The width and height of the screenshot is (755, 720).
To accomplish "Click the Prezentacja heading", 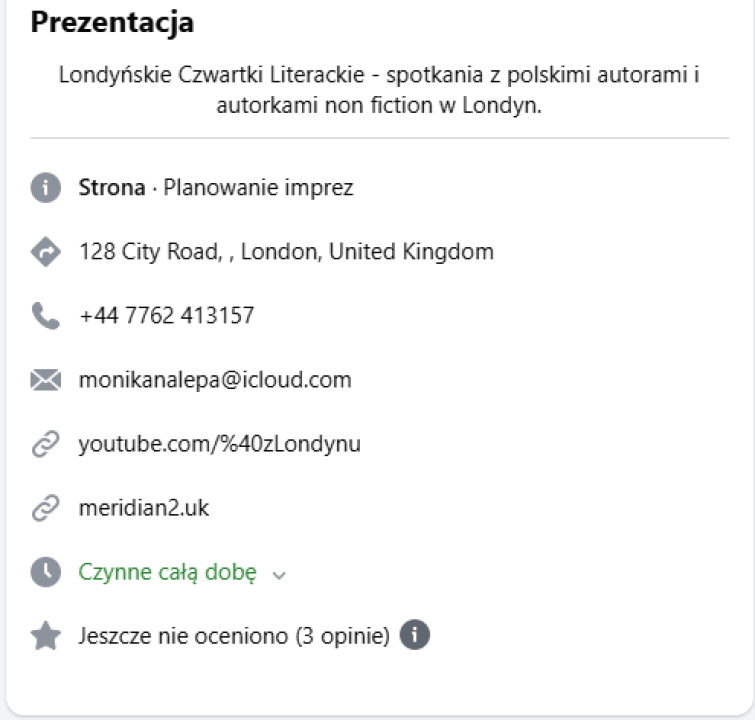I will coord(112,23).
